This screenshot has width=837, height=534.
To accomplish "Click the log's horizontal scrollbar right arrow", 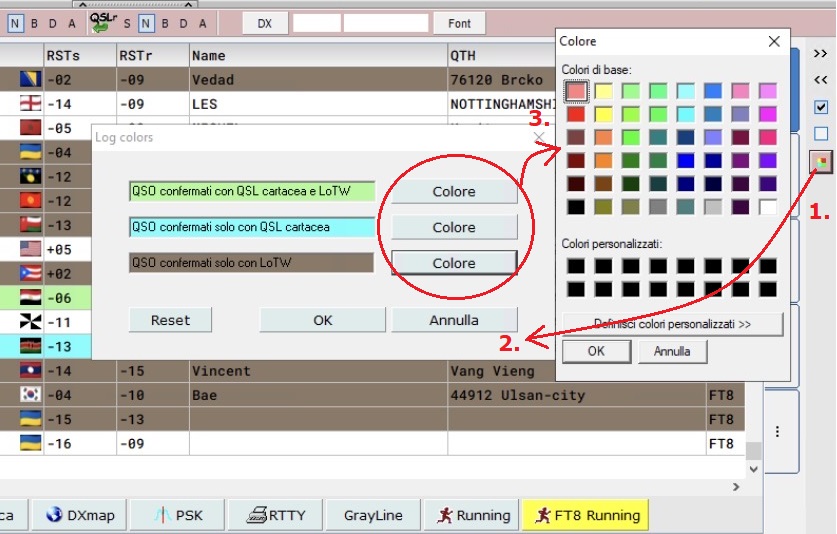I will click(736, 486).
